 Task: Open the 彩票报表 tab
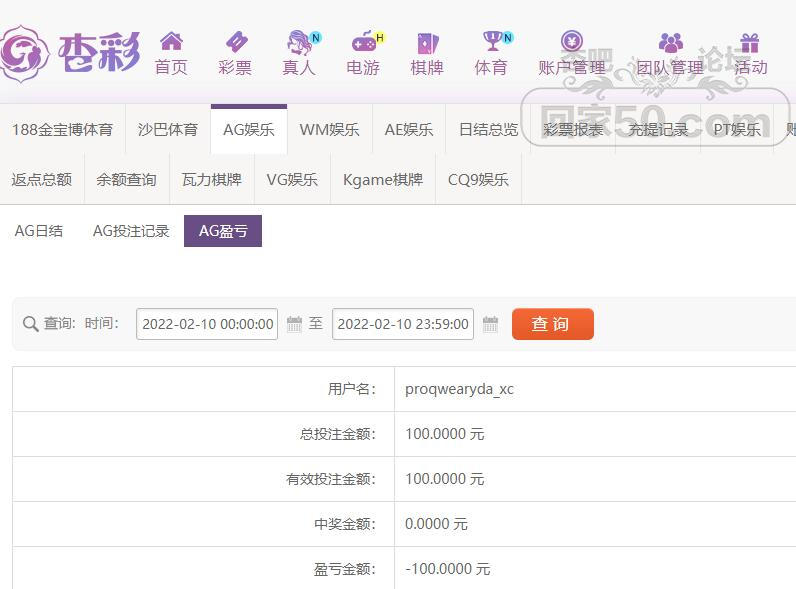pos(573,129)
